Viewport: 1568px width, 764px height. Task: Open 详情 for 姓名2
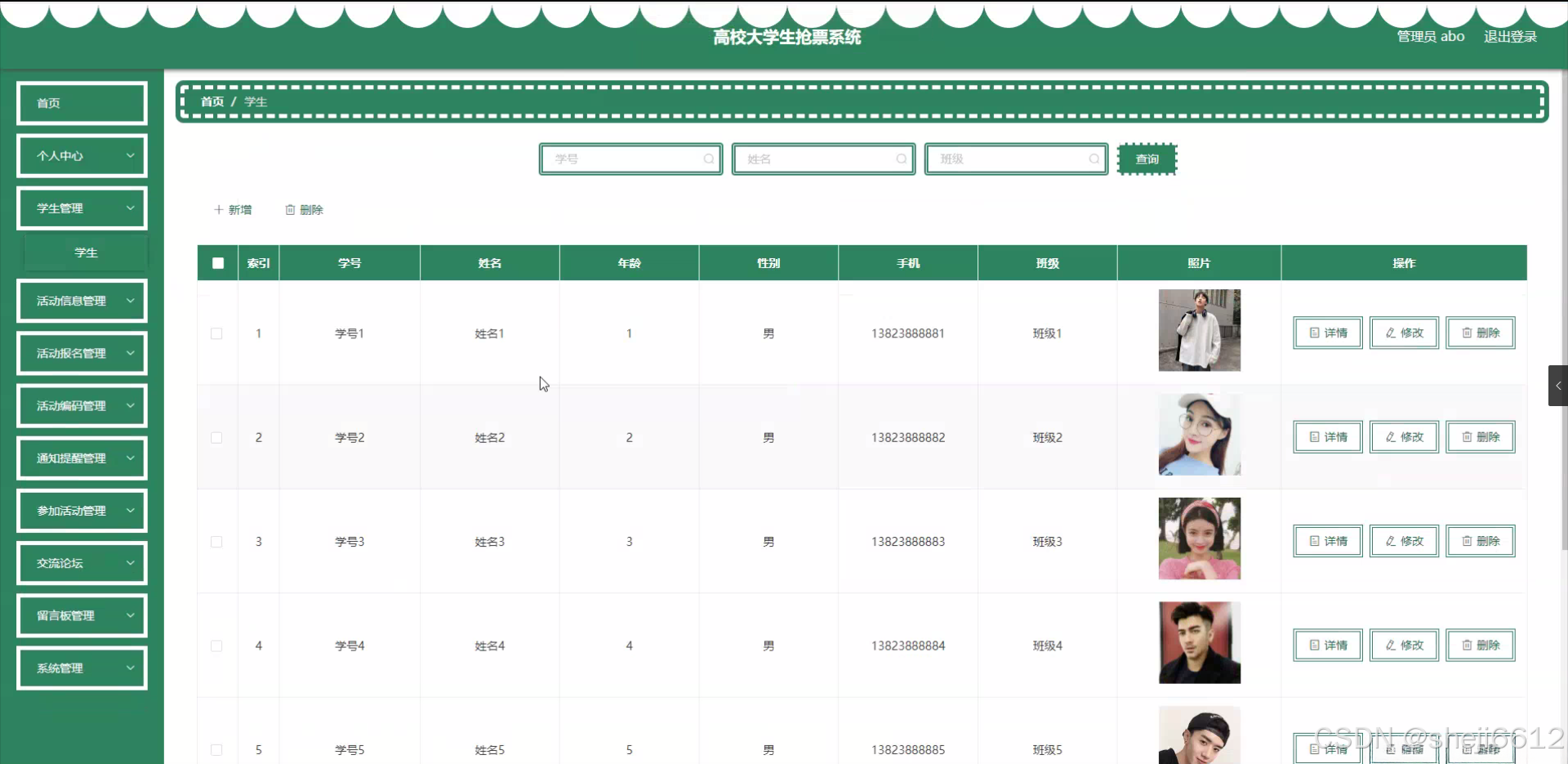click(x=1328, y=437)
